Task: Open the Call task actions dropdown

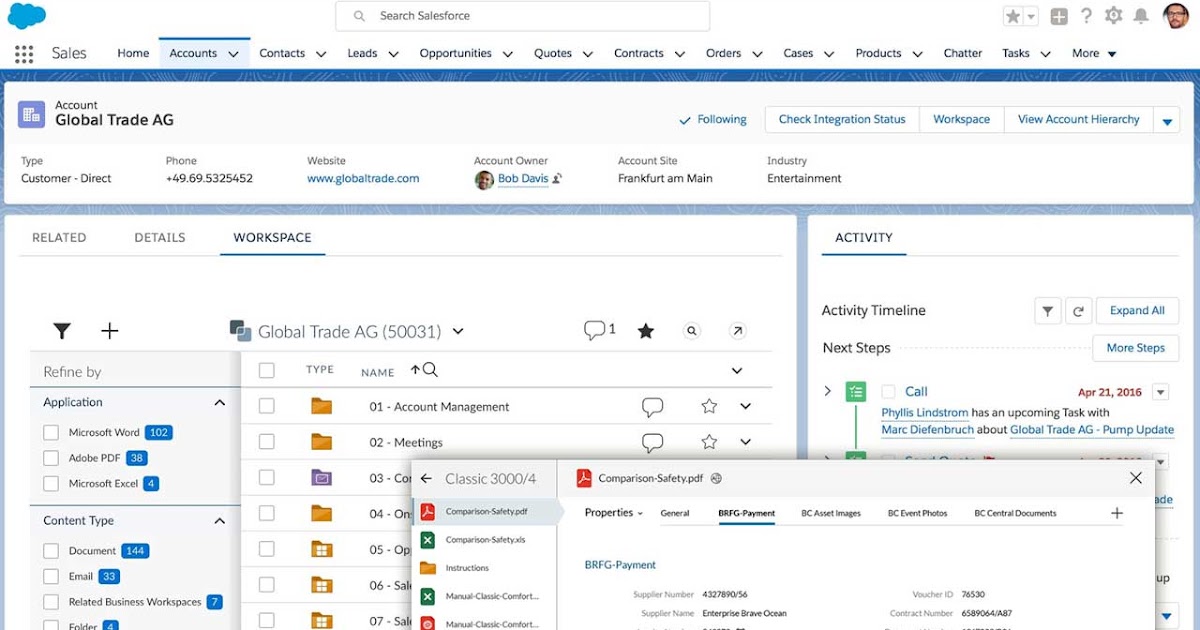Action: [x=1160, y=392]
